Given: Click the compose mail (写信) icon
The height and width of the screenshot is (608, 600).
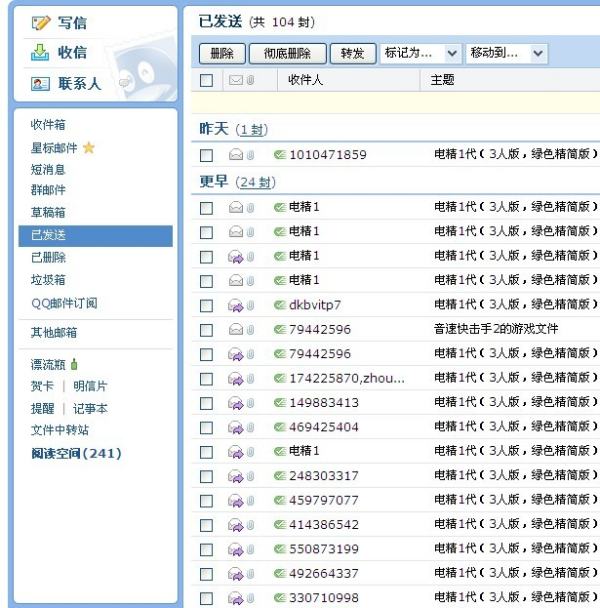Looking at the screenshot, I should [x=41, y=23].
